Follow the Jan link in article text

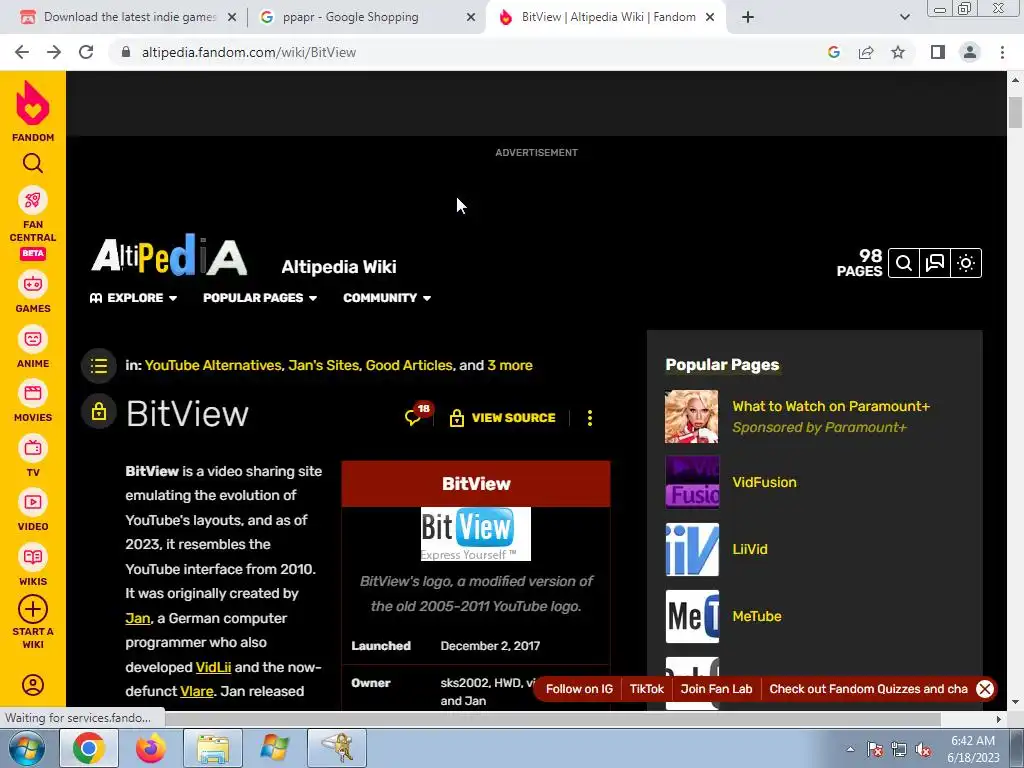(138, 618)
